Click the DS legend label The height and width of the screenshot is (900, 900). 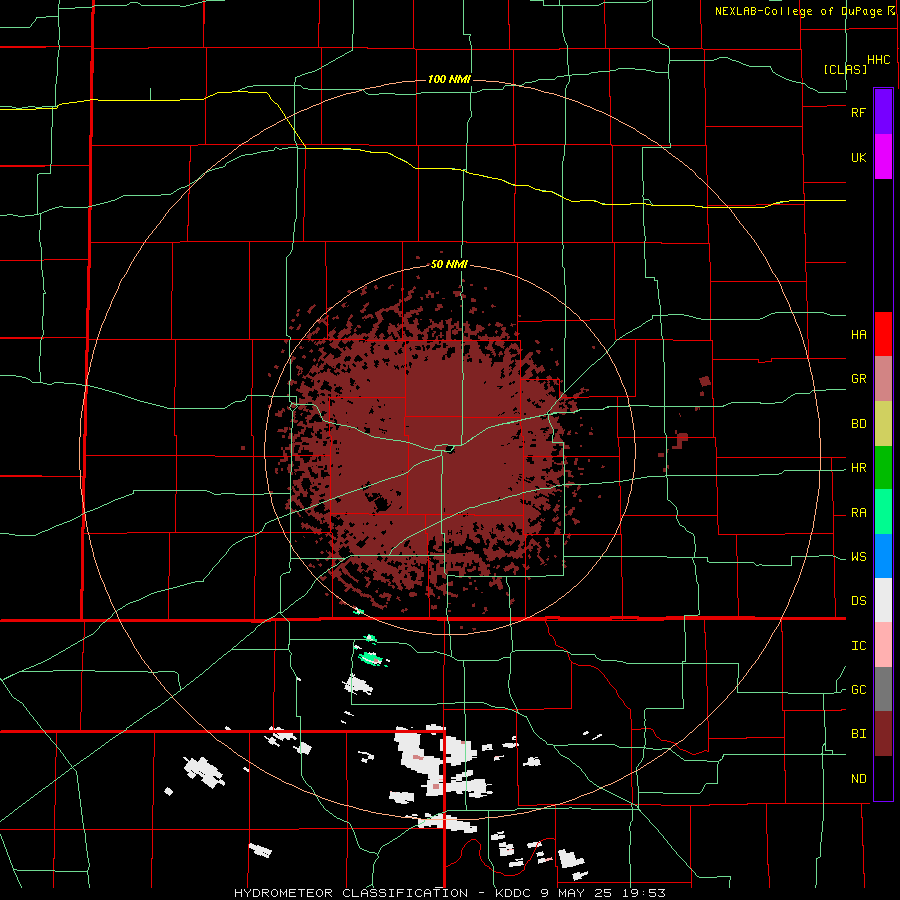click(x=858, y=601)
